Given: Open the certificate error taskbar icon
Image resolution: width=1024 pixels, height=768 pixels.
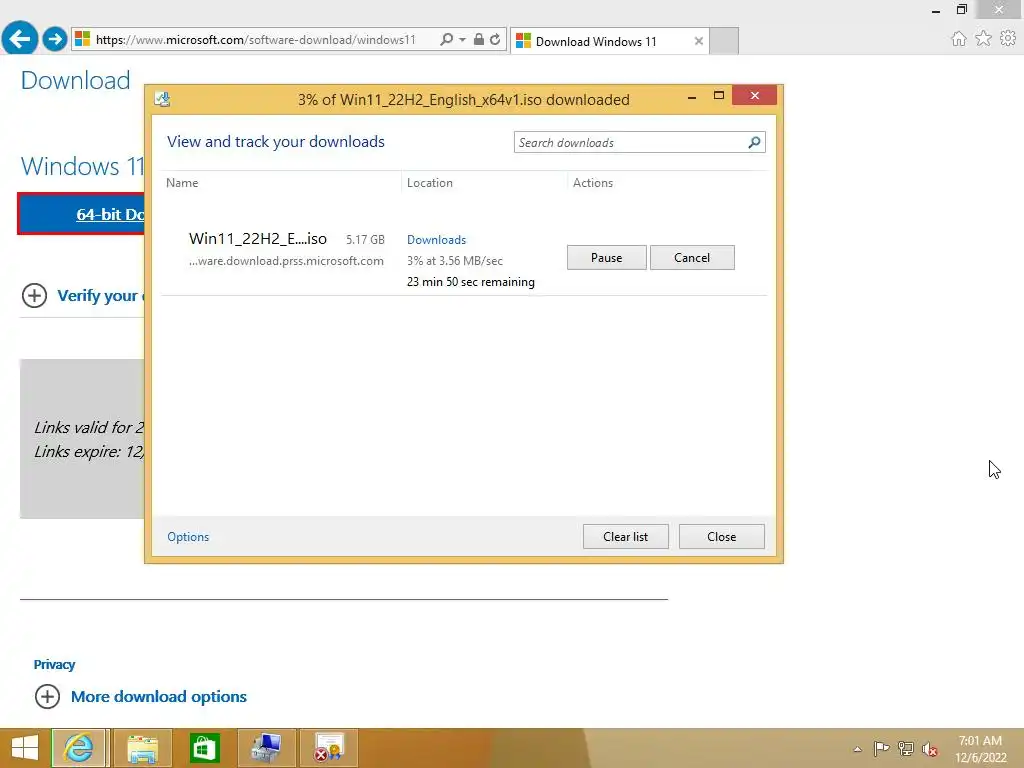Looking at the screenshot, I should 328,748.
